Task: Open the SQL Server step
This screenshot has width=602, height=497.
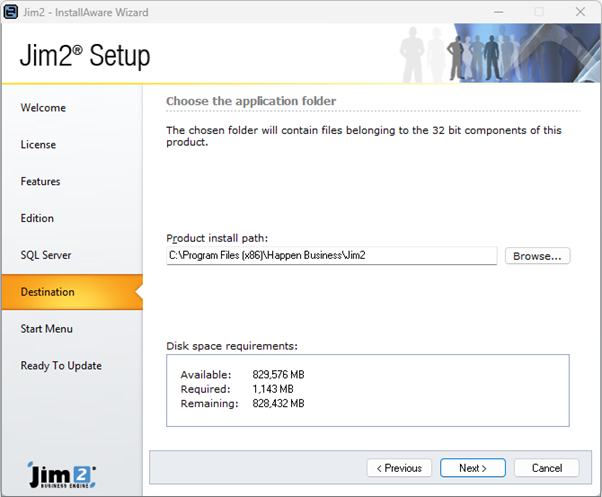Action: 46,255
